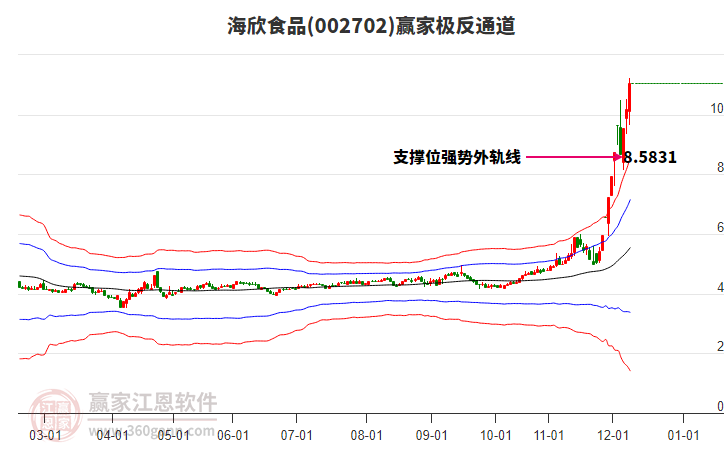Click the 03-01 date axis label

pos(45,435)
